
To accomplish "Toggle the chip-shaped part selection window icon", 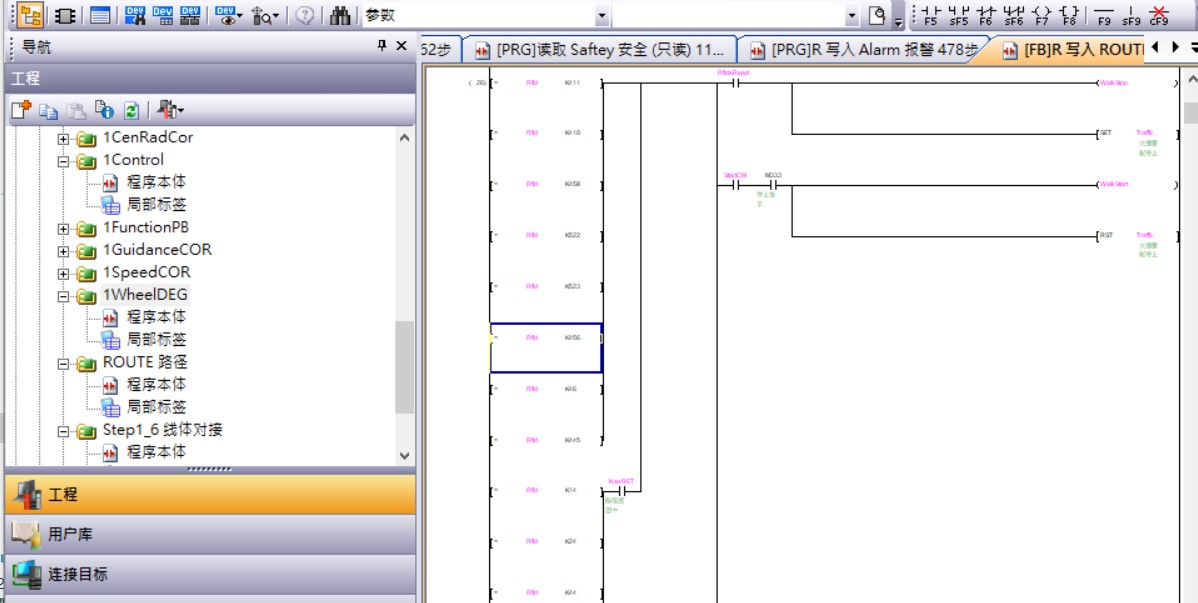I will coord(64,15).
